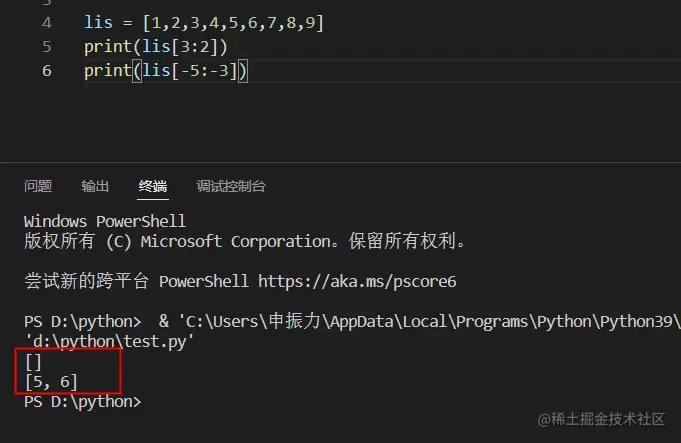Focus the last PS D:\python> terminal prompt

click(x=82, y=401)
